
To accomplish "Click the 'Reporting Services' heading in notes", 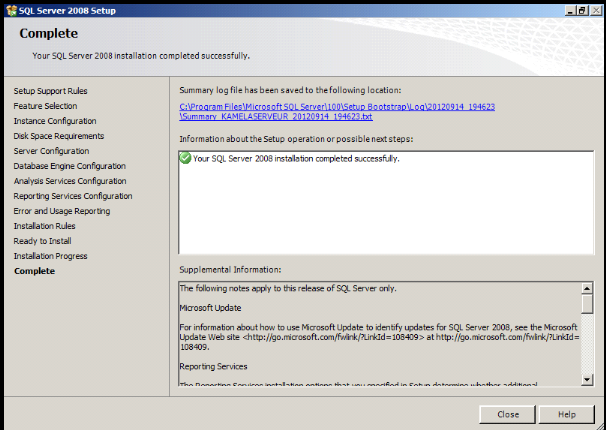I will pos(213,366).
